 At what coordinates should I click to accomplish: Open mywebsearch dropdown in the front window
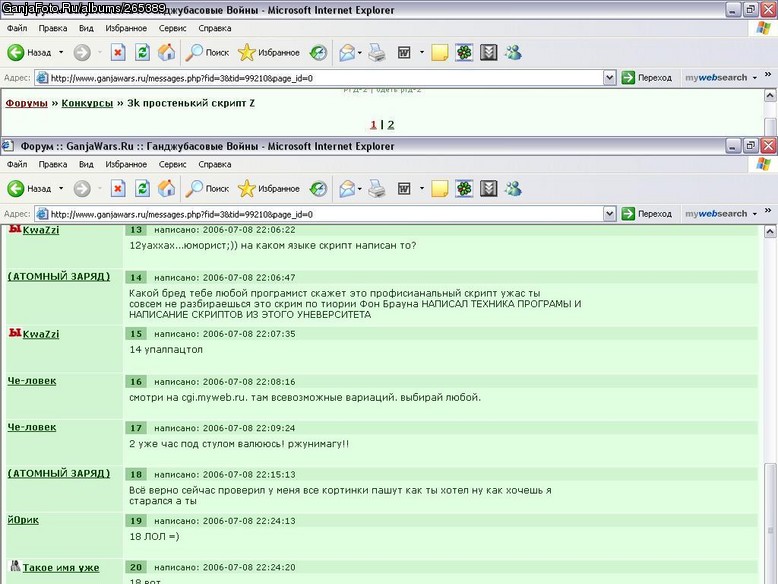tap(755, 214)
